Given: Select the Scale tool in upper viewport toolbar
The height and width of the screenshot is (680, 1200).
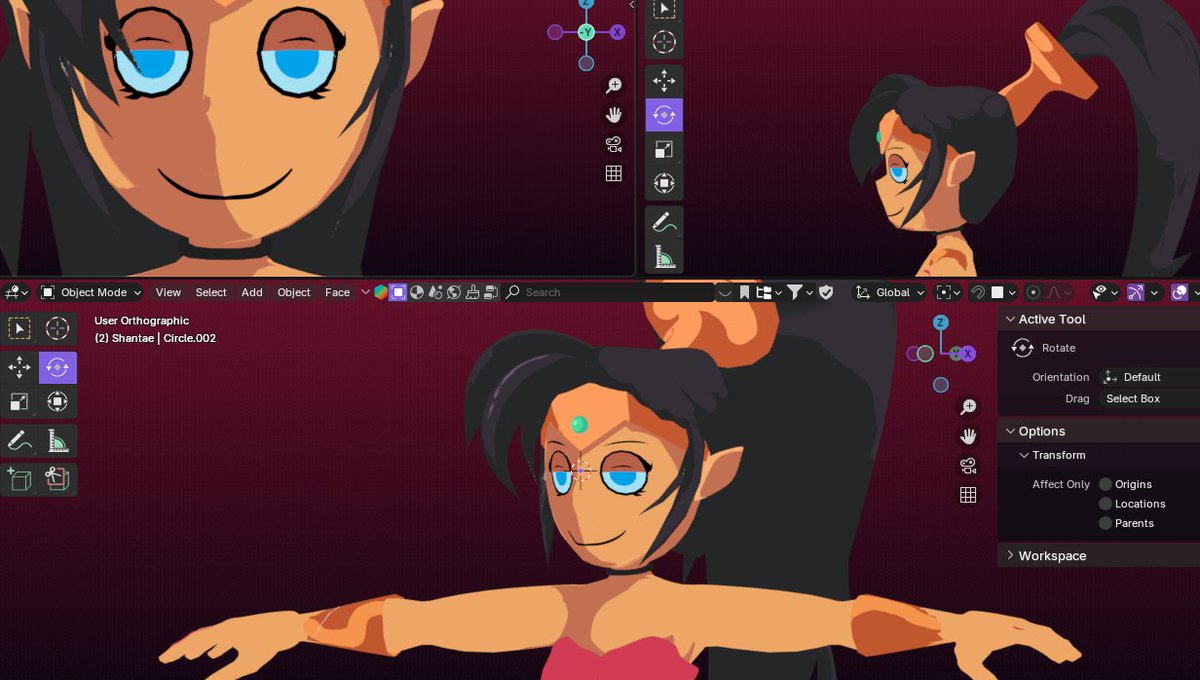Looking at the screenshot, I should (664, 149).
